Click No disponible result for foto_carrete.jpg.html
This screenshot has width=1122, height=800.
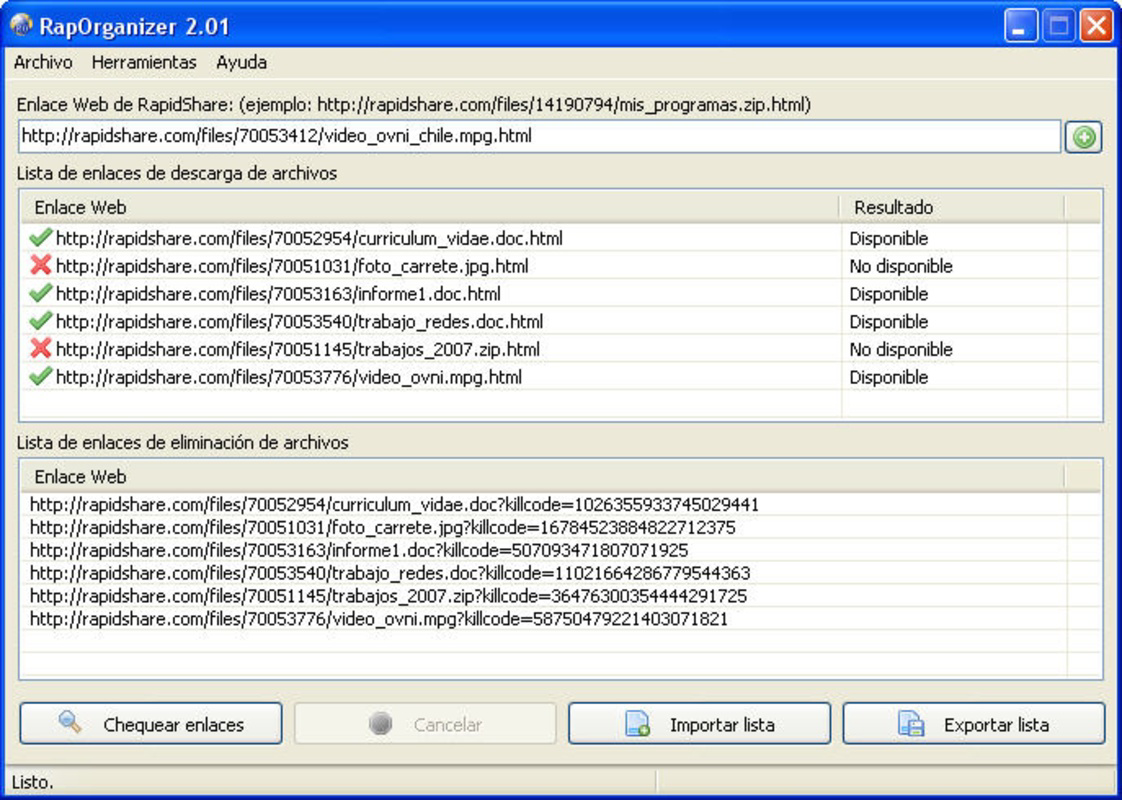901,266
